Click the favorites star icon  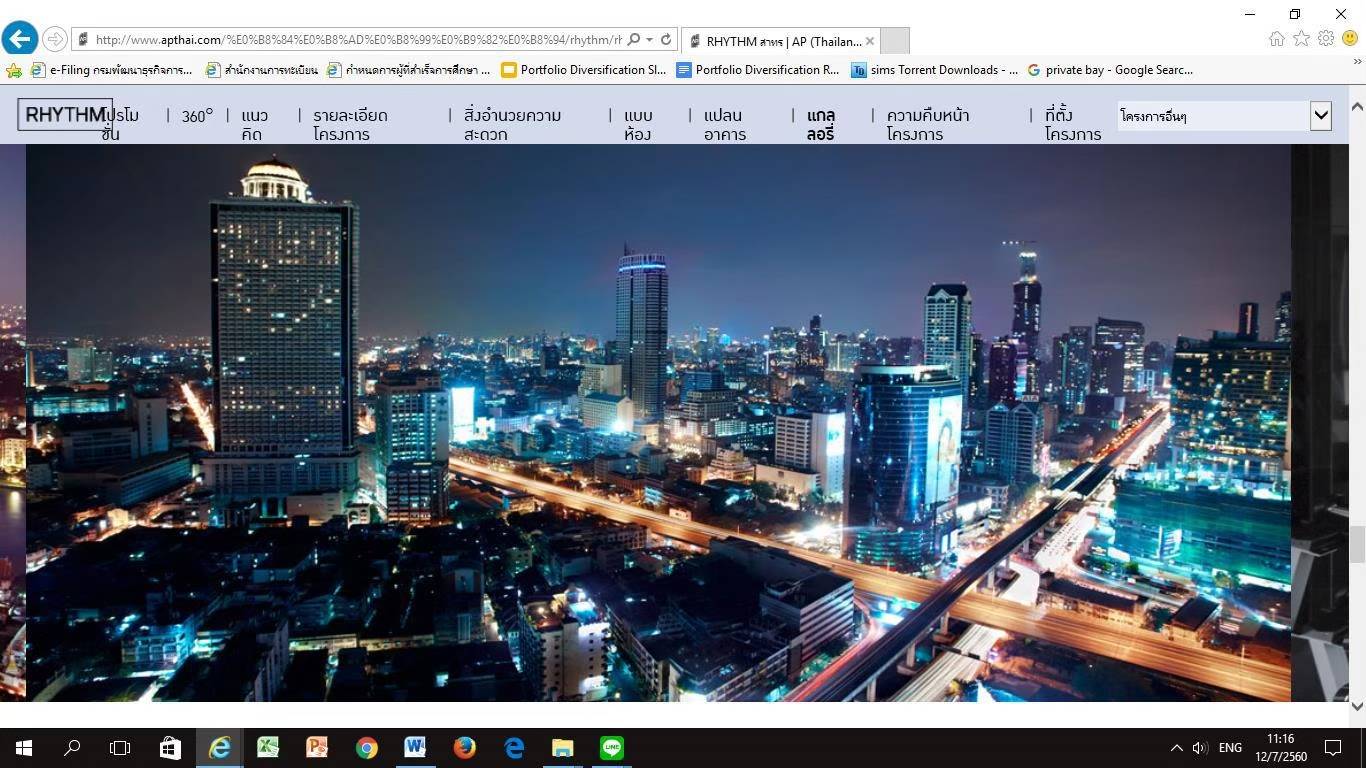tap(1301, 39)
